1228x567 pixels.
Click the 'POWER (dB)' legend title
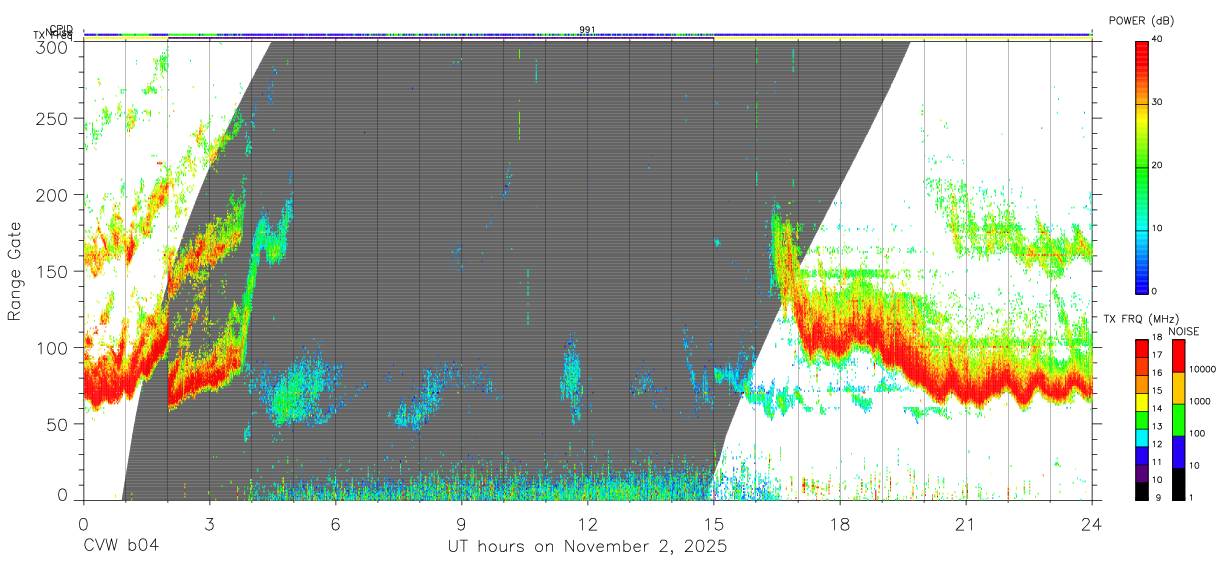[x=1142, y=21]
